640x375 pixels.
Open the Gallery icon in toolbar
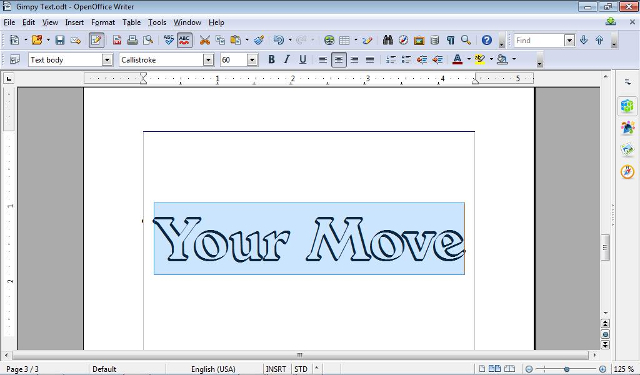point(419,40)
